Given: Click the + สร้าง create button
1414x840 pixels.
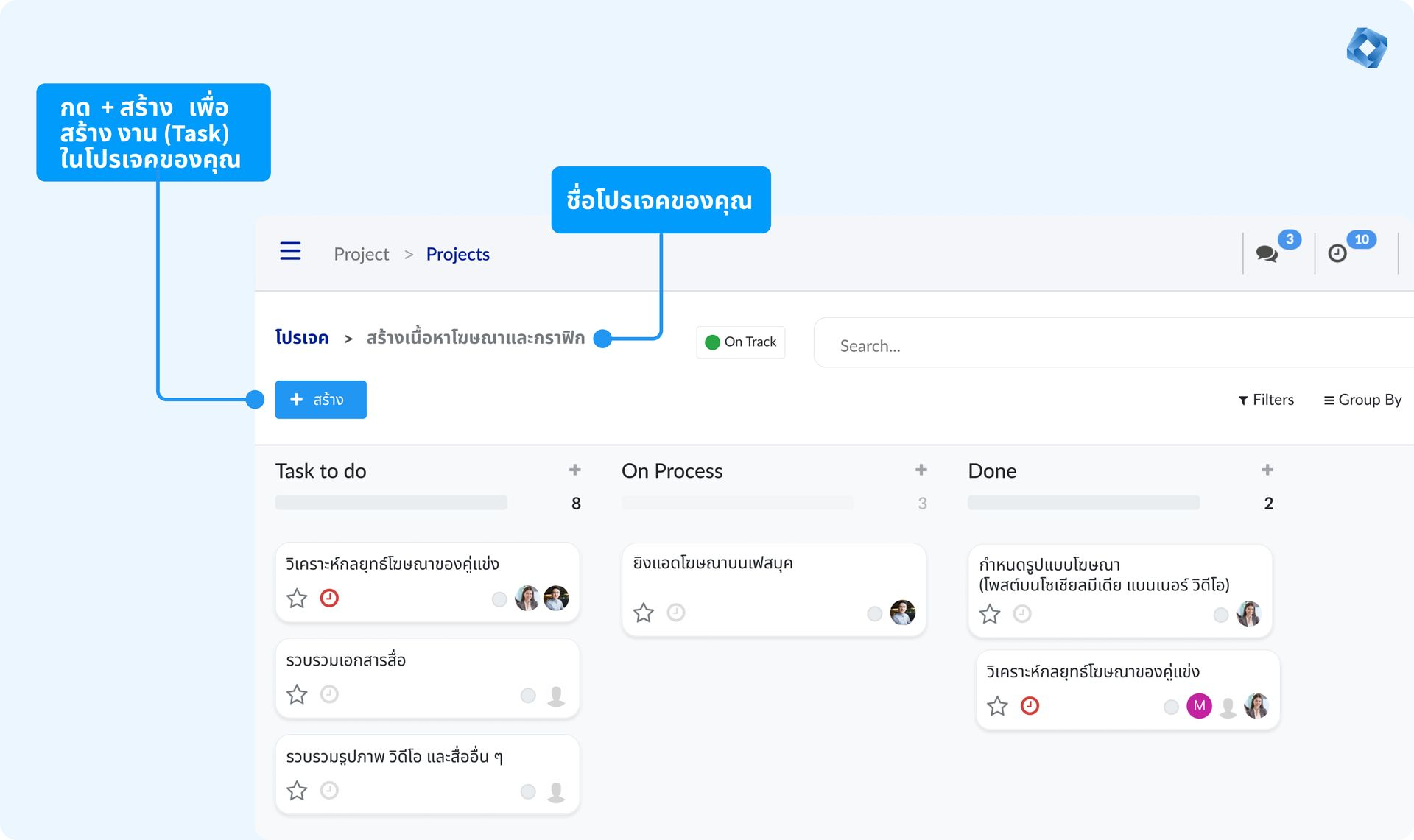Looking at the screenshot, I should 321,400.
